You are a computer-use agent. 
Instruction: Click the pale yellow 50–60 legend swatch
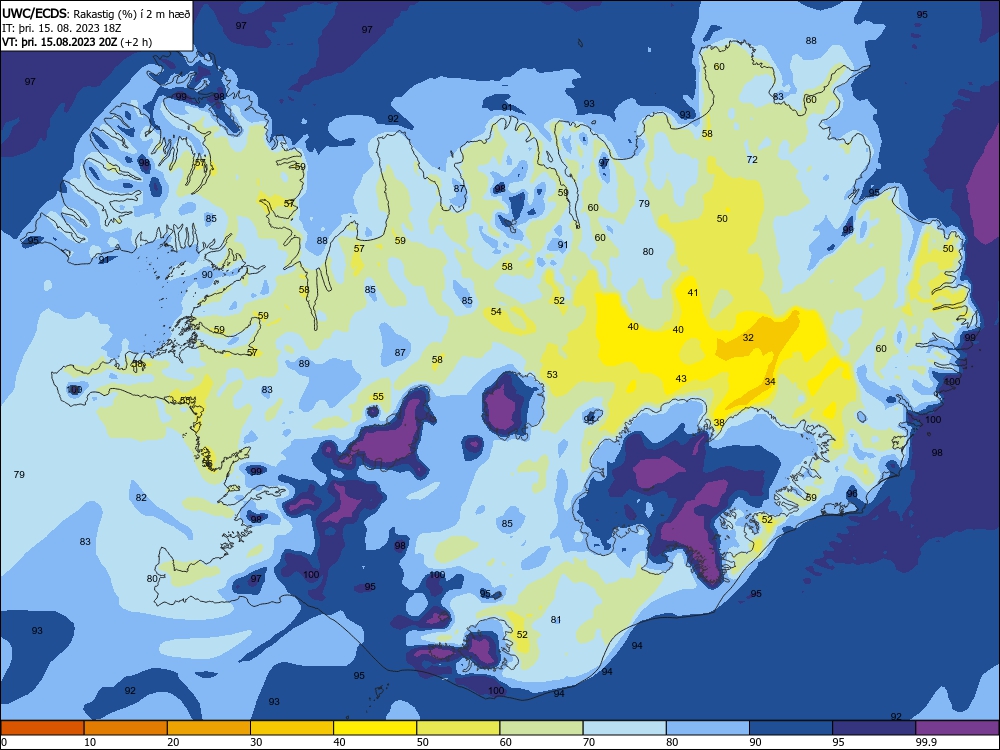click(458, 728)
